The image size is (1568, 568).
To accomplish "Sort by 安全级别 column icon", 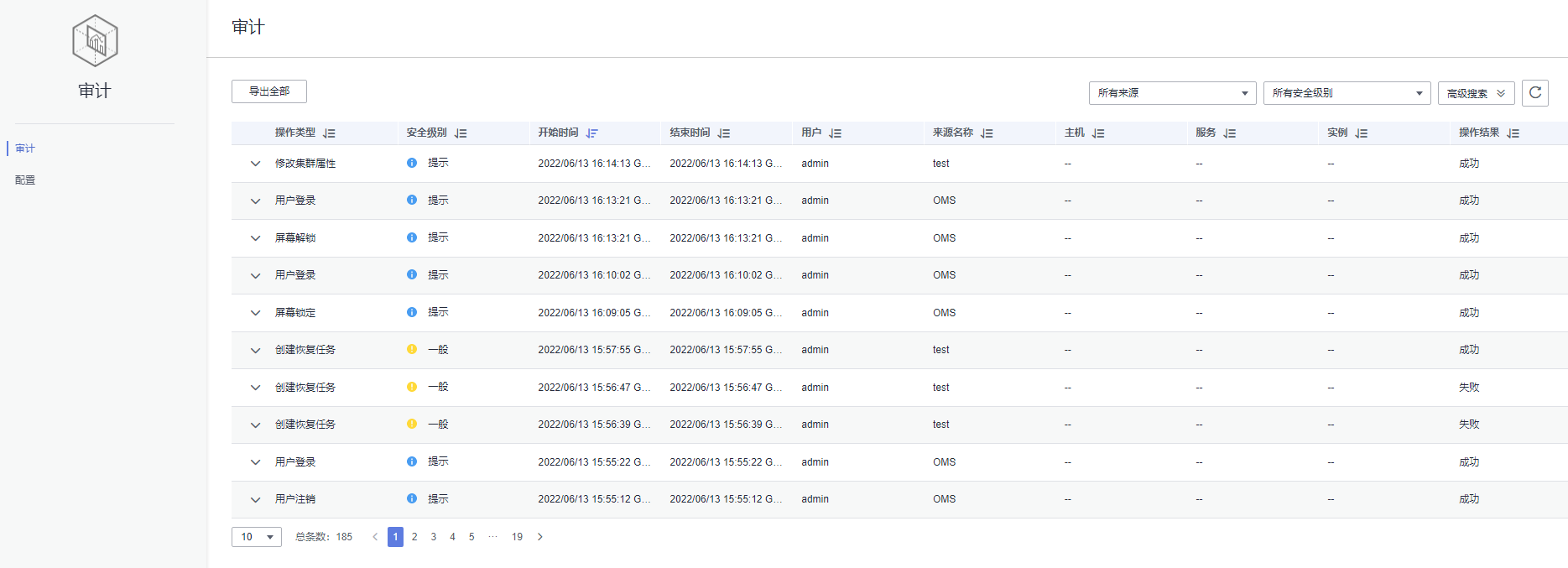I will (461, 133).
